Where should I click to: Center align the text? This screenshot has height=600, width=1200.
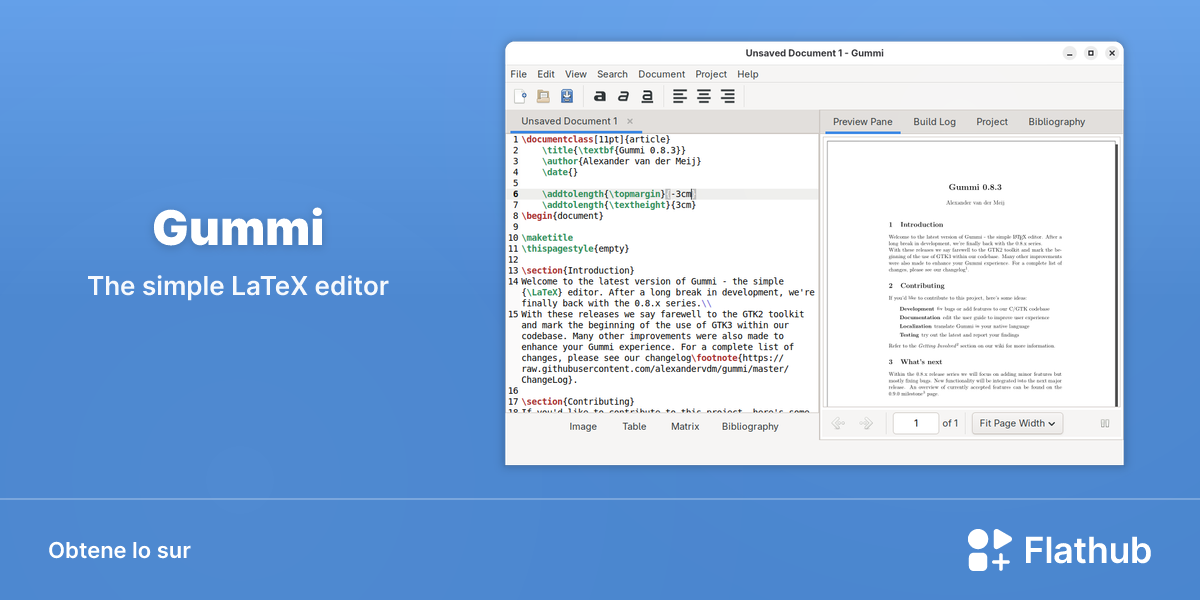(x=704, y=96)
